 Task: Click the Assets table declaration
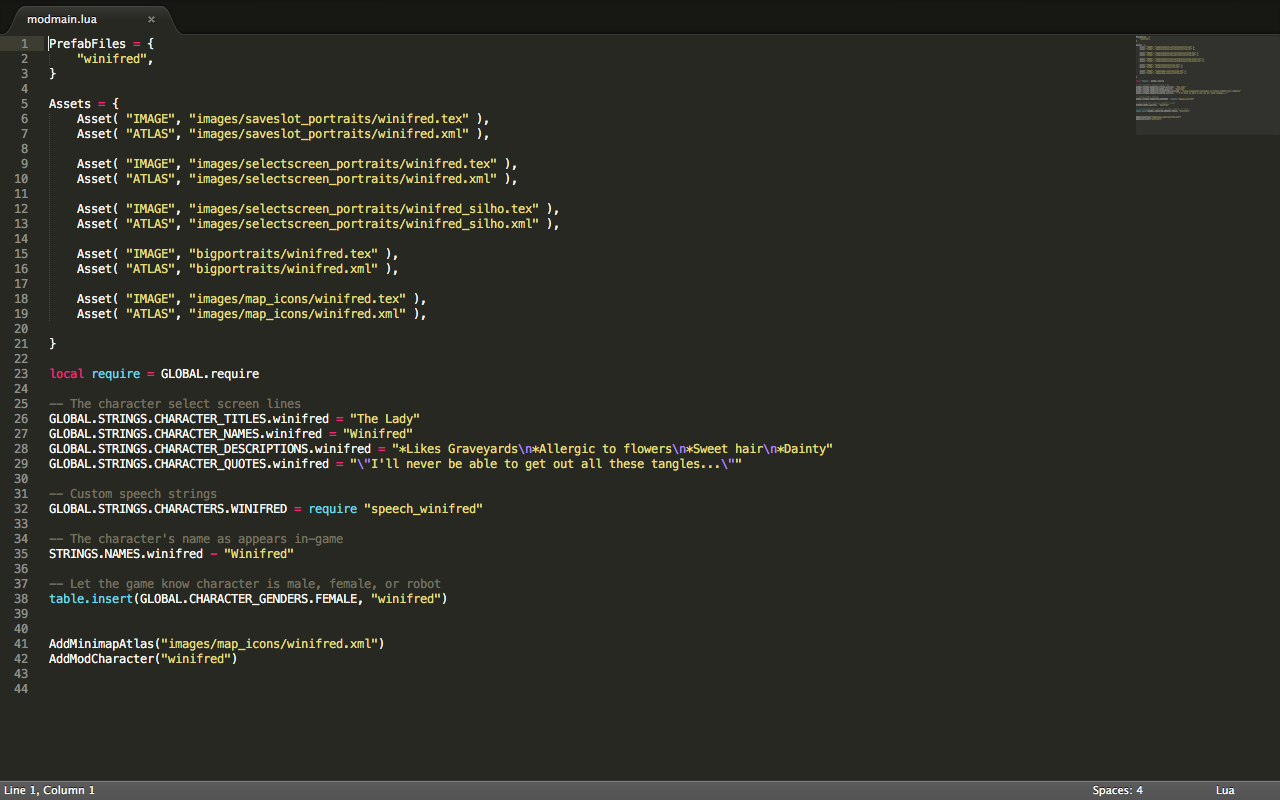[70, 104]
